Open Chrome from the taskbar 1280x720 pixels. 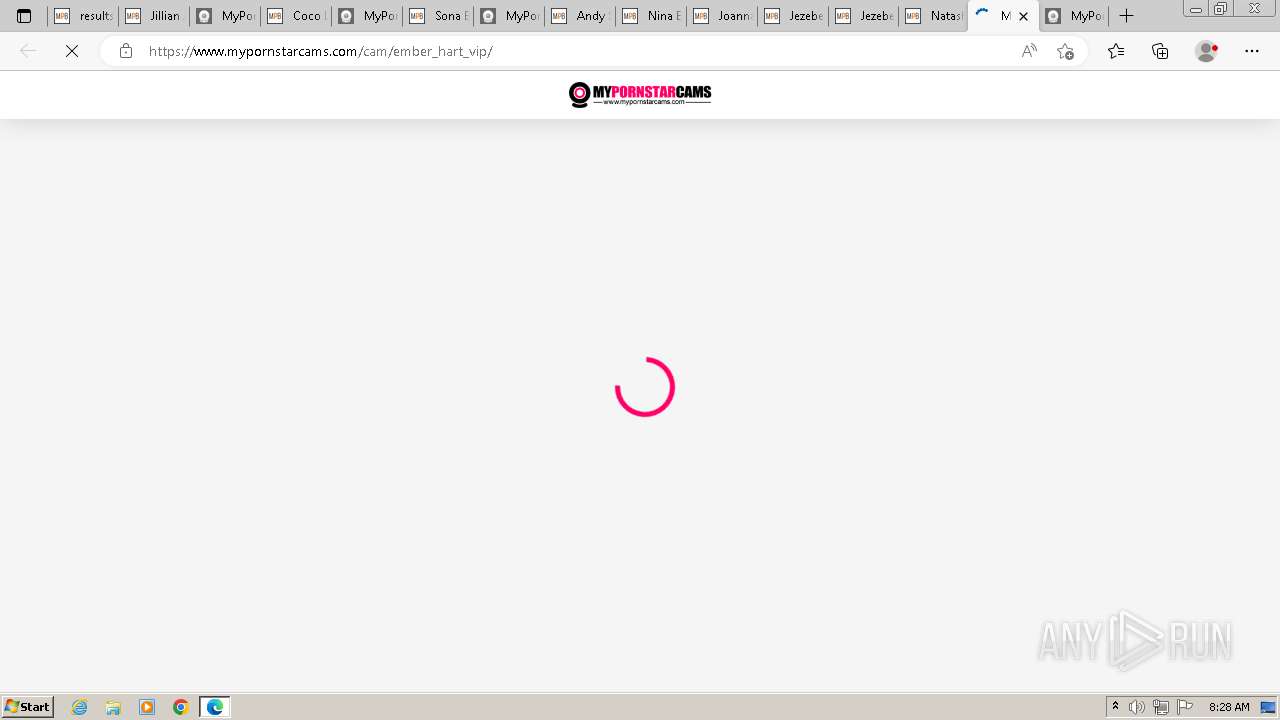click(181, 707)
